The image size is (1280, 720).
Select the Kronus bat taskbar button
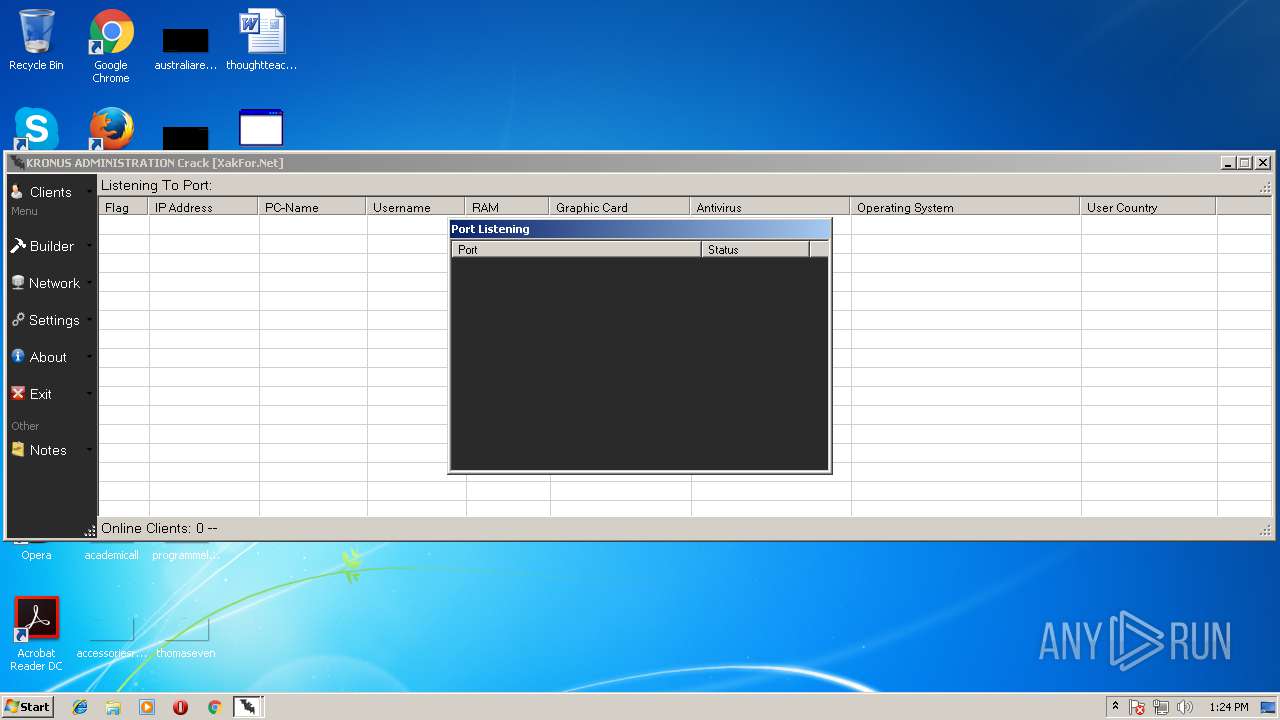(247, 707)
